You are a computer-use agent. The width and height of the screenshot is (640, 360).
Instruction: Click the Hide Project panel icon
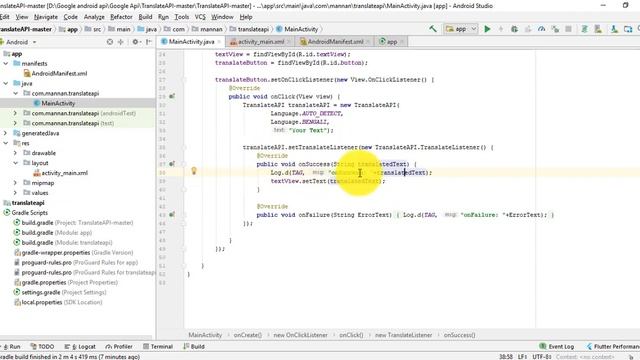pos(149,42)
